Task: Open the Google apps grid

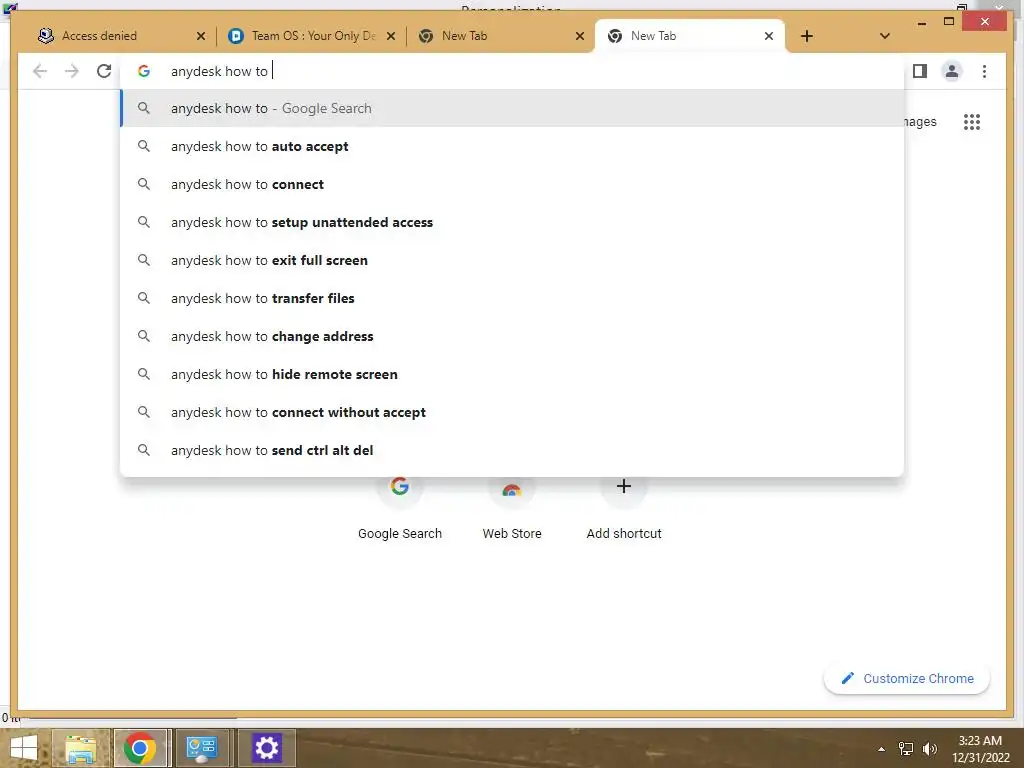Action: pos(972,122)
